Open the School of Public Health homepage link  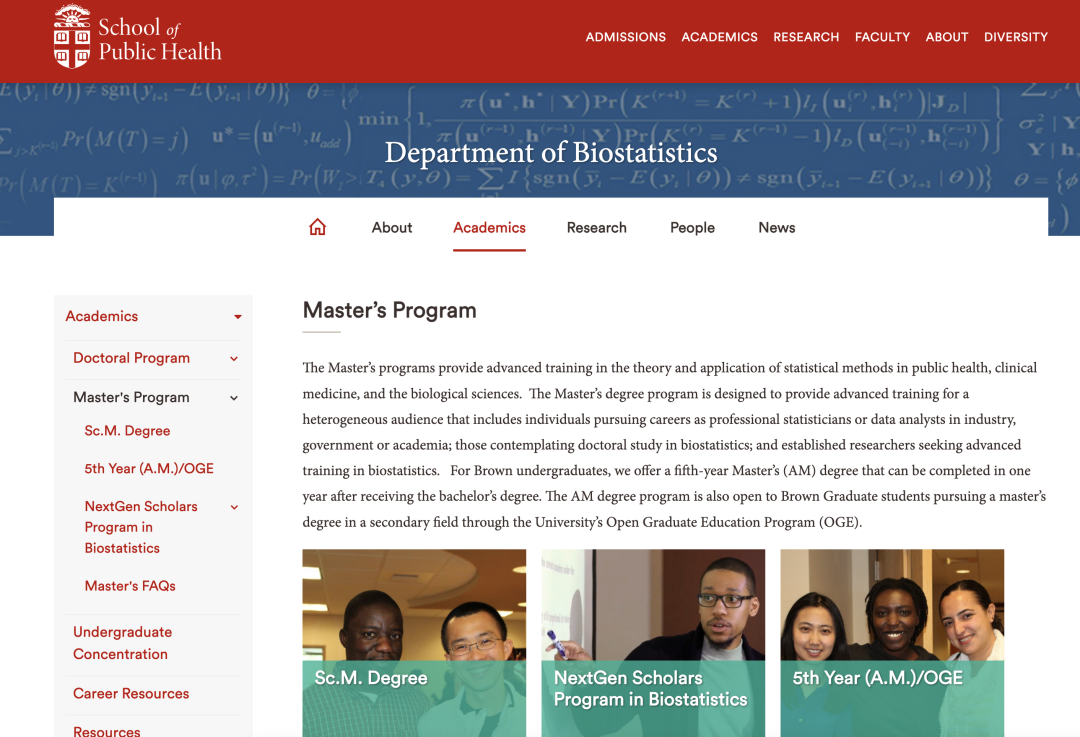pos(160,39)
